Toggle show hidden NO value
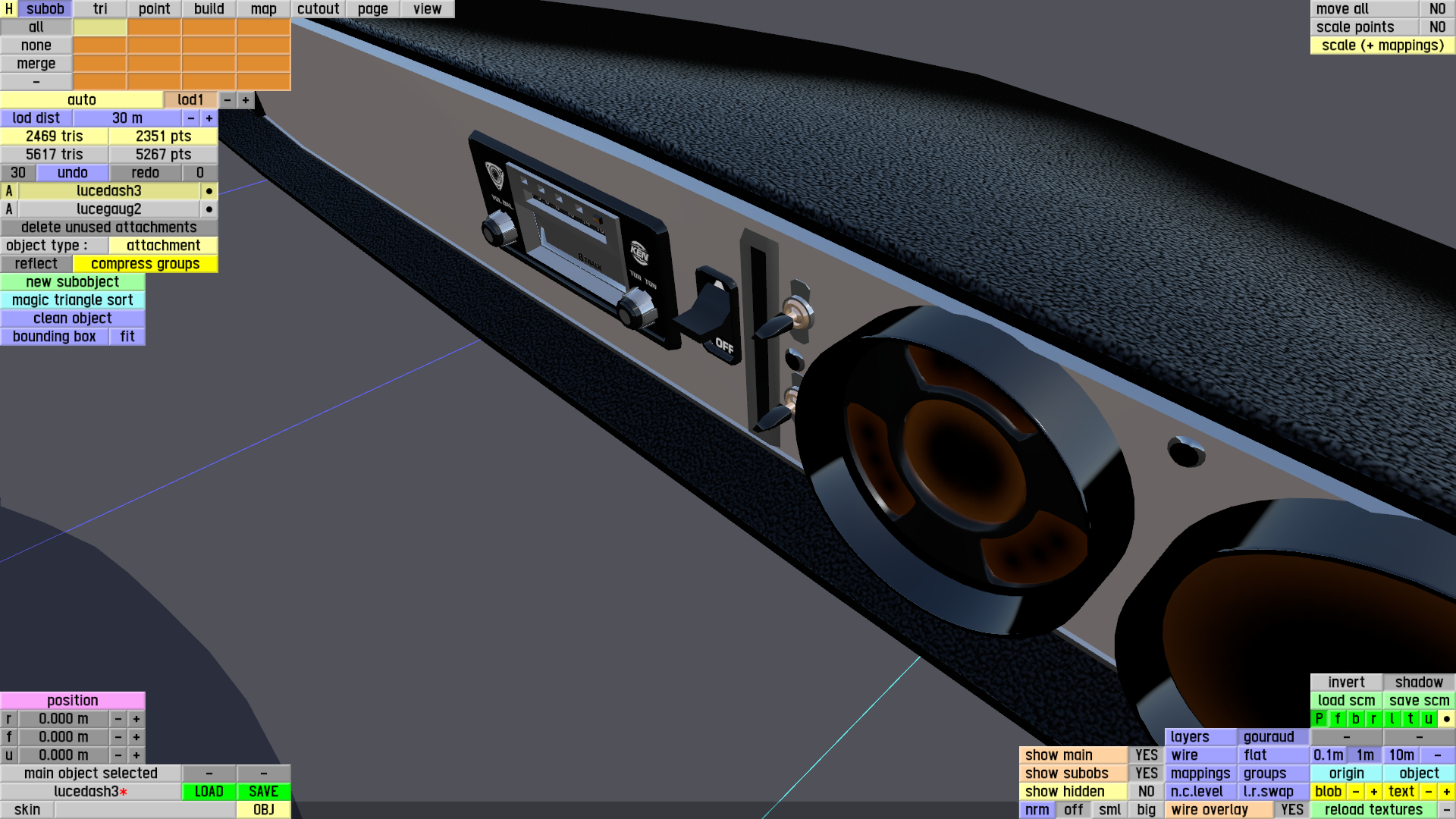The height and width of the screenshot is (819, 1456). point(1146,792)
